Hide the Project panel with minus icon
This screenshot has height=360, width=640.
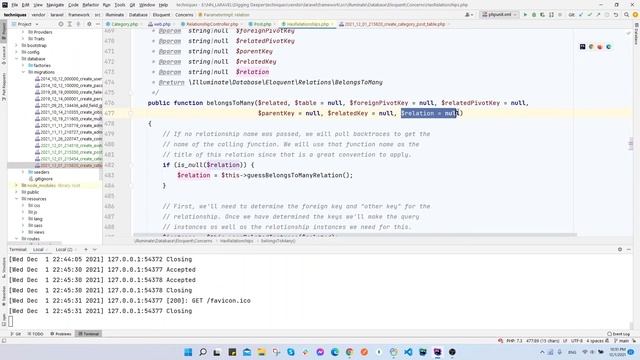(x=98, y=24)
